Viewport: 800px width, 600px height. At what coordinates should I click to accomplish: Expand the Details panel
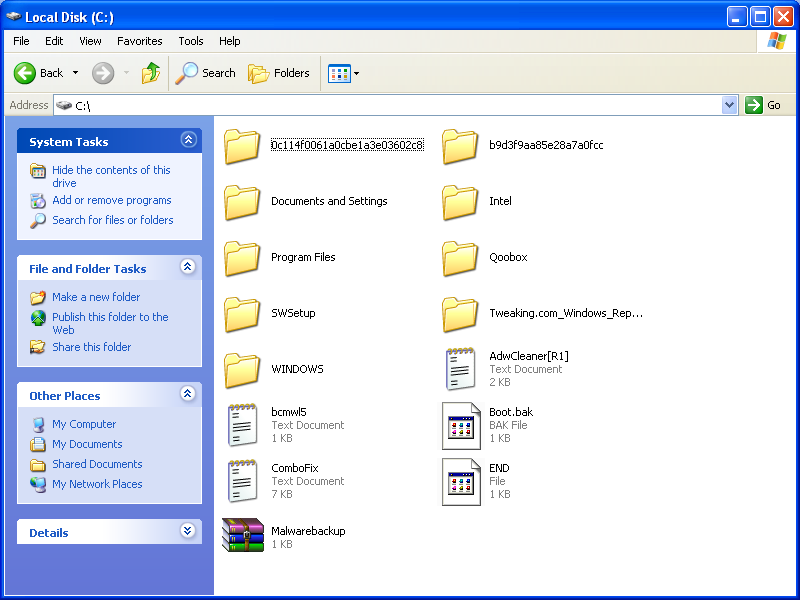(x=188, y=532)
